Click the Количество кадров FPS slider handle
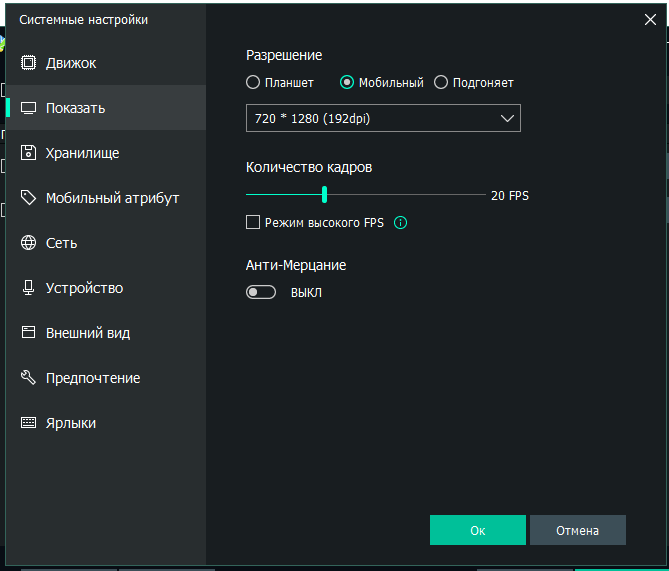Screen dimensions: 669x571 pos(324,195)
